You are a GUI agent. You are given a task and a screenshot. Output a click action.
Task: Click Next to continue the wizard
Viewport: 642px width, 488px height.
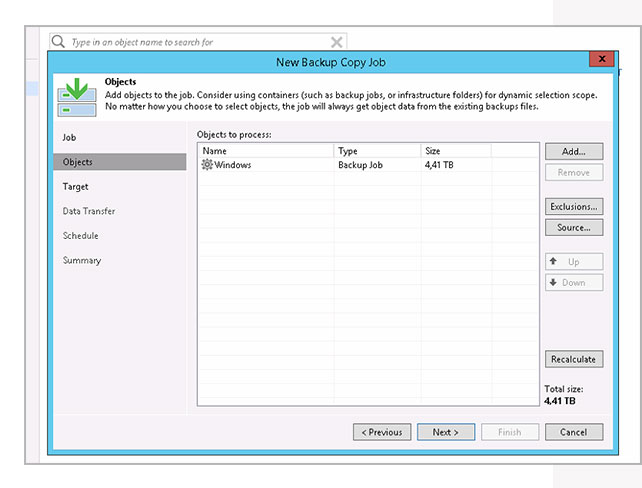tap(445, 432)
